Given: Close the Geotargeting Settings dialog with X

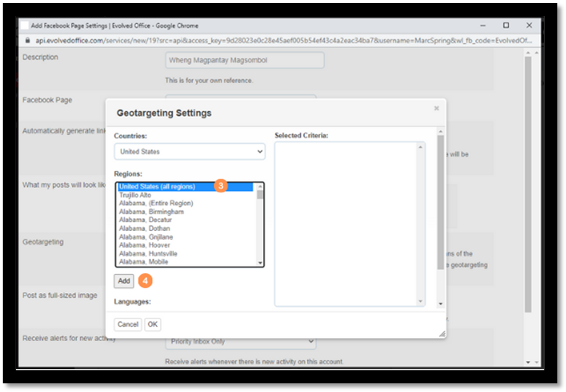Looking at the screenshot, I should point(436,108).
